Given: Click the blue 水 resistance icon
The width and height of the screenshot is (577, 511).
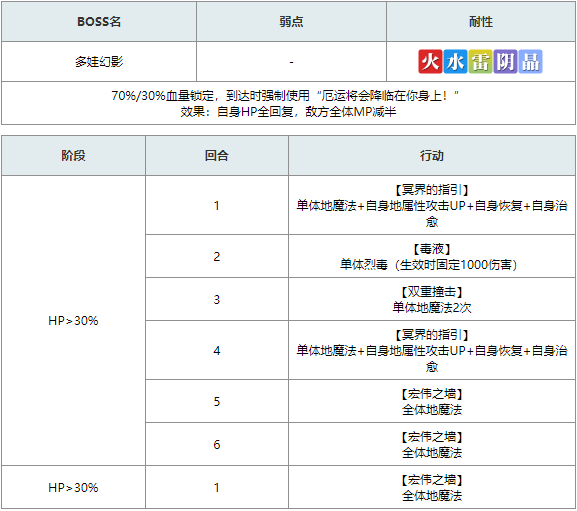Looking at the screenshot, I should (x=455, y=61).
